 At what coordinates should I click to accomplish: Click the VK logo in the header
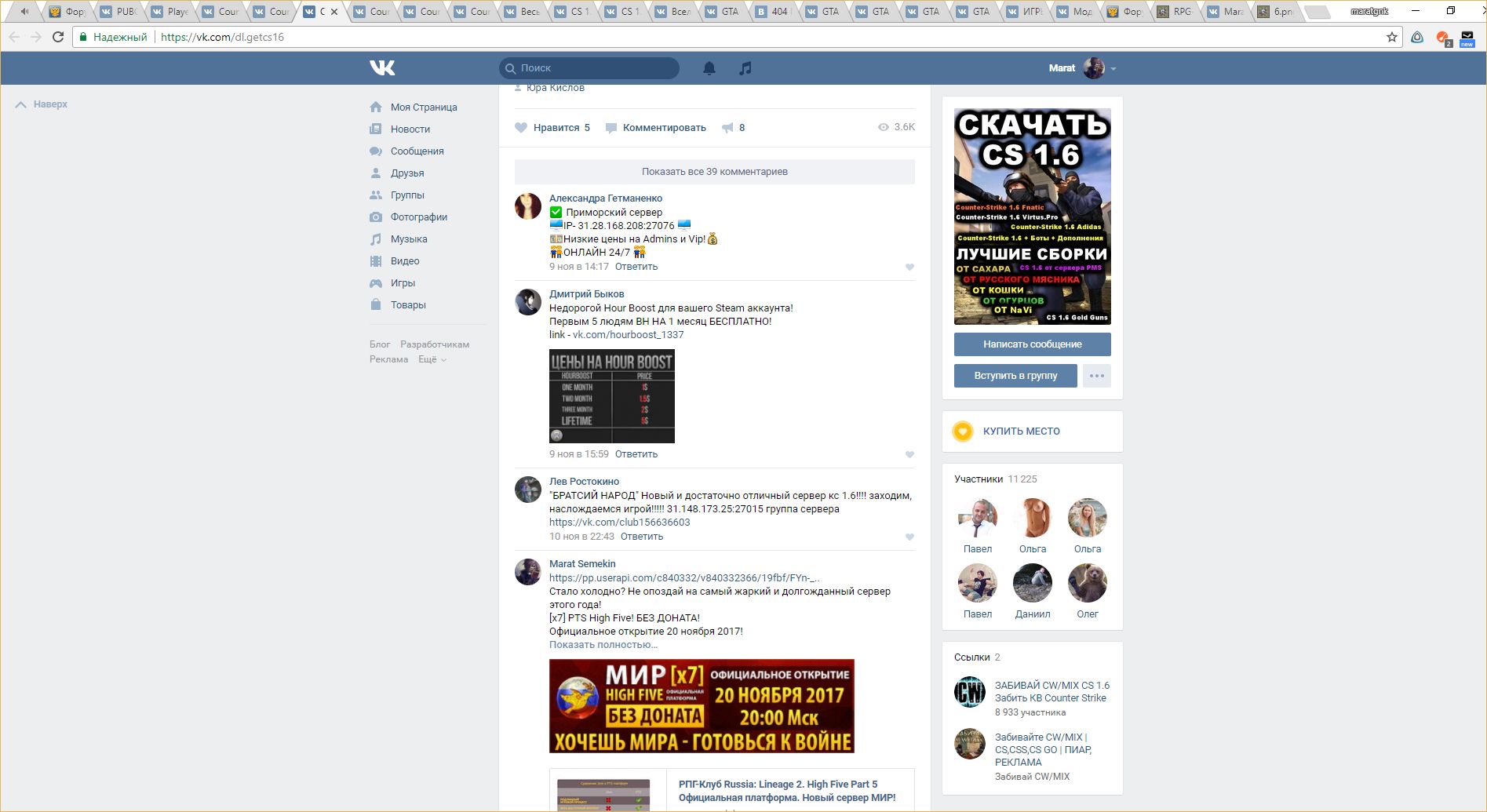coord(382,68)
